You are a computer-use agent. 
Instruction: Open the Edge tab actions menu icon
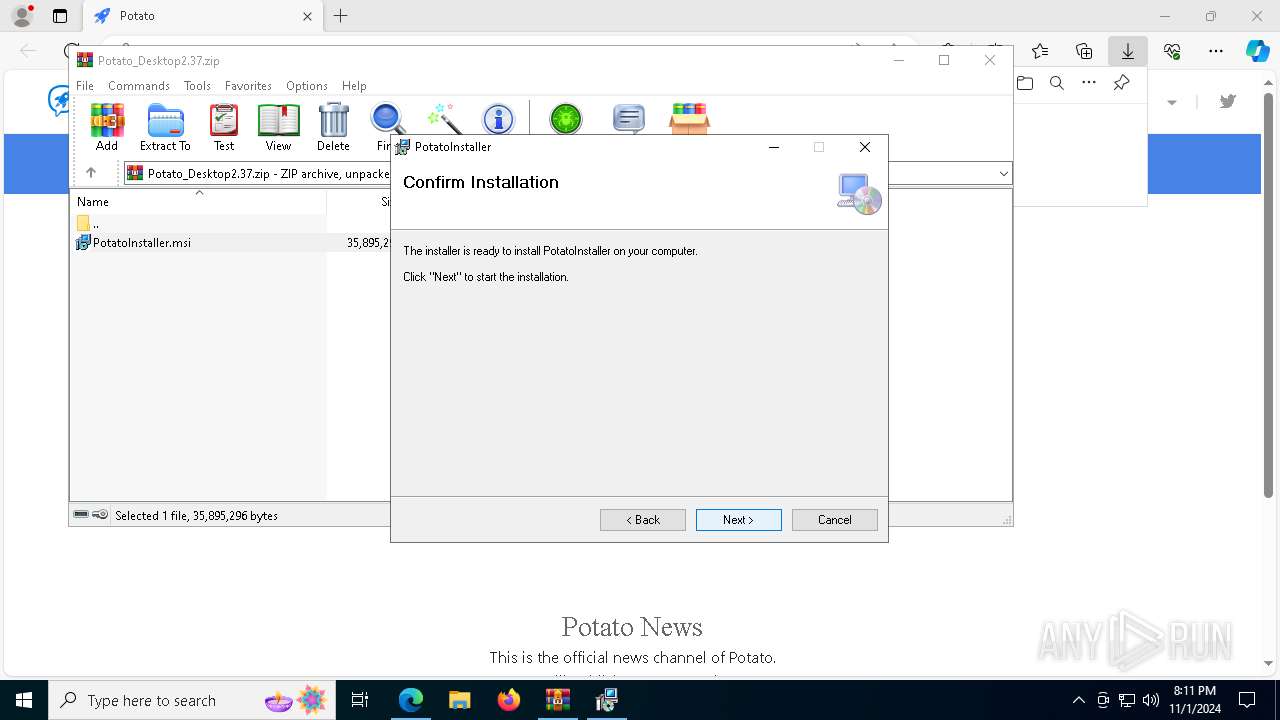[x=60, y=16]
